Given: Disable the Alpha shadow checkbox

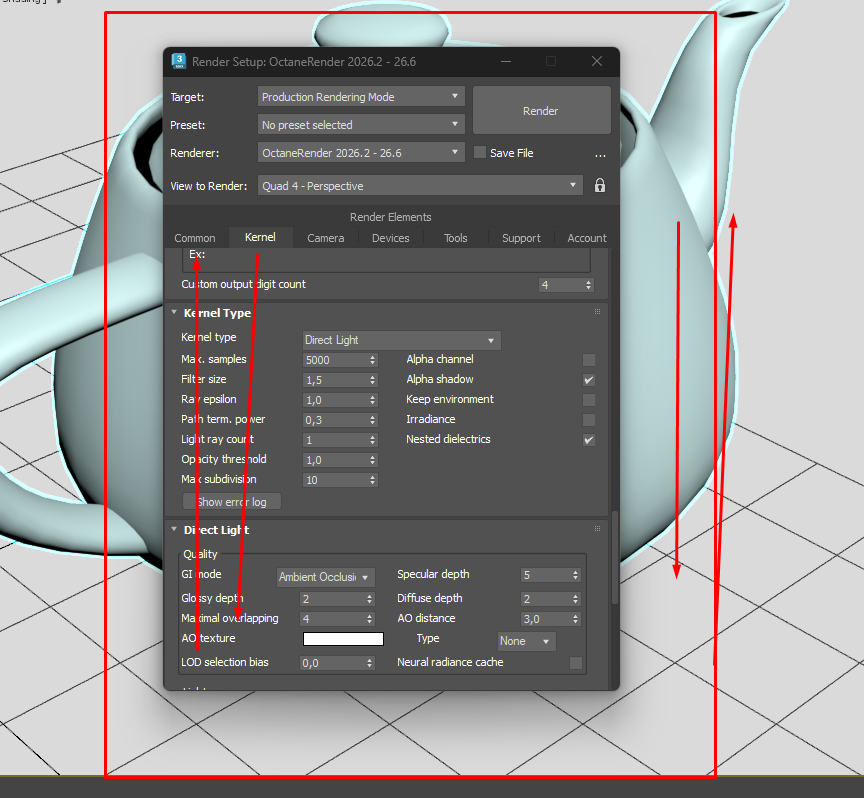Looking at the screenshot, I should tap(588, 380).
